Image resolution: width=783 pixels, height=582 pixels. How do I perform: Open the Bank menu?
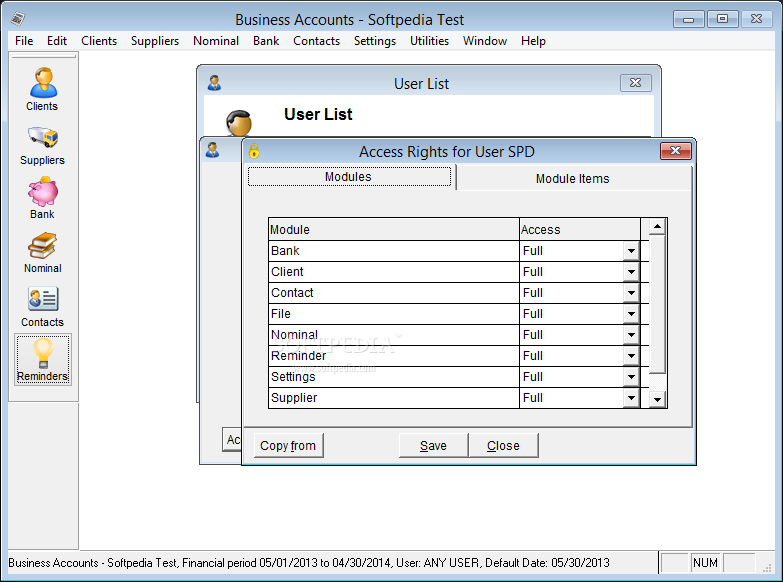coord(266,41)
